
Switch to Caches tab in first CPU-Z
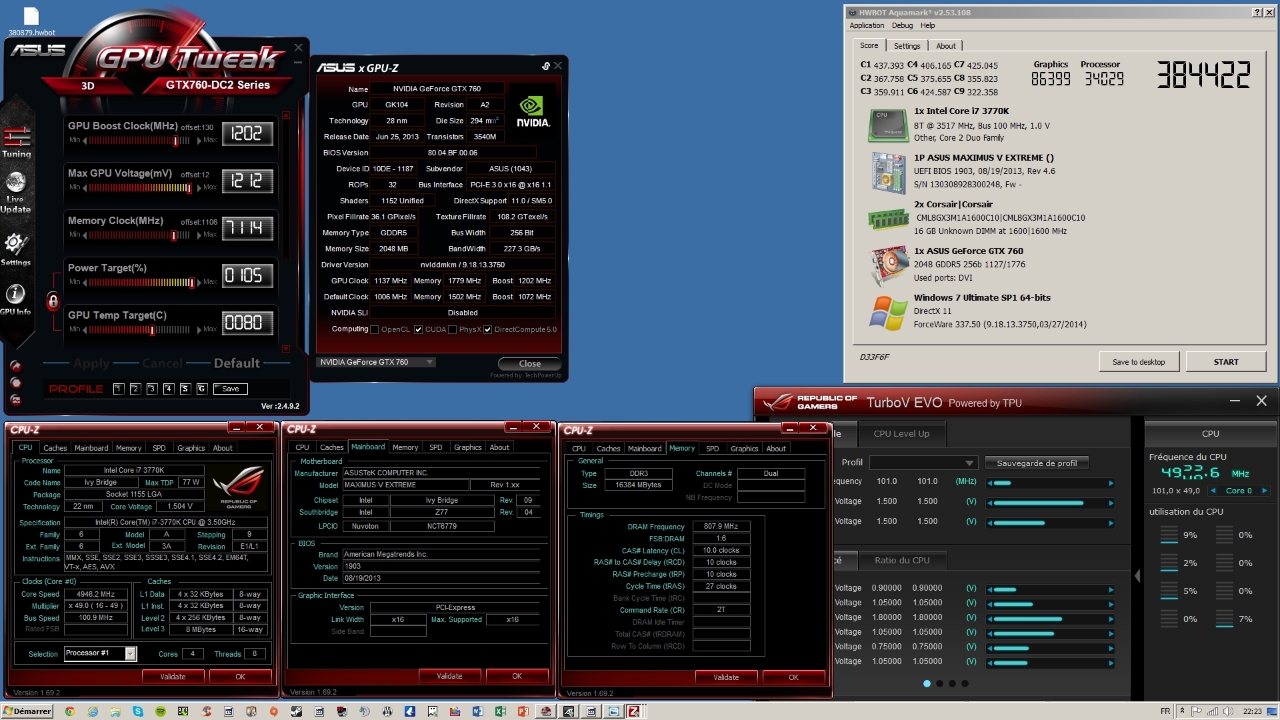pyautogui.click(x=55, y=448)
